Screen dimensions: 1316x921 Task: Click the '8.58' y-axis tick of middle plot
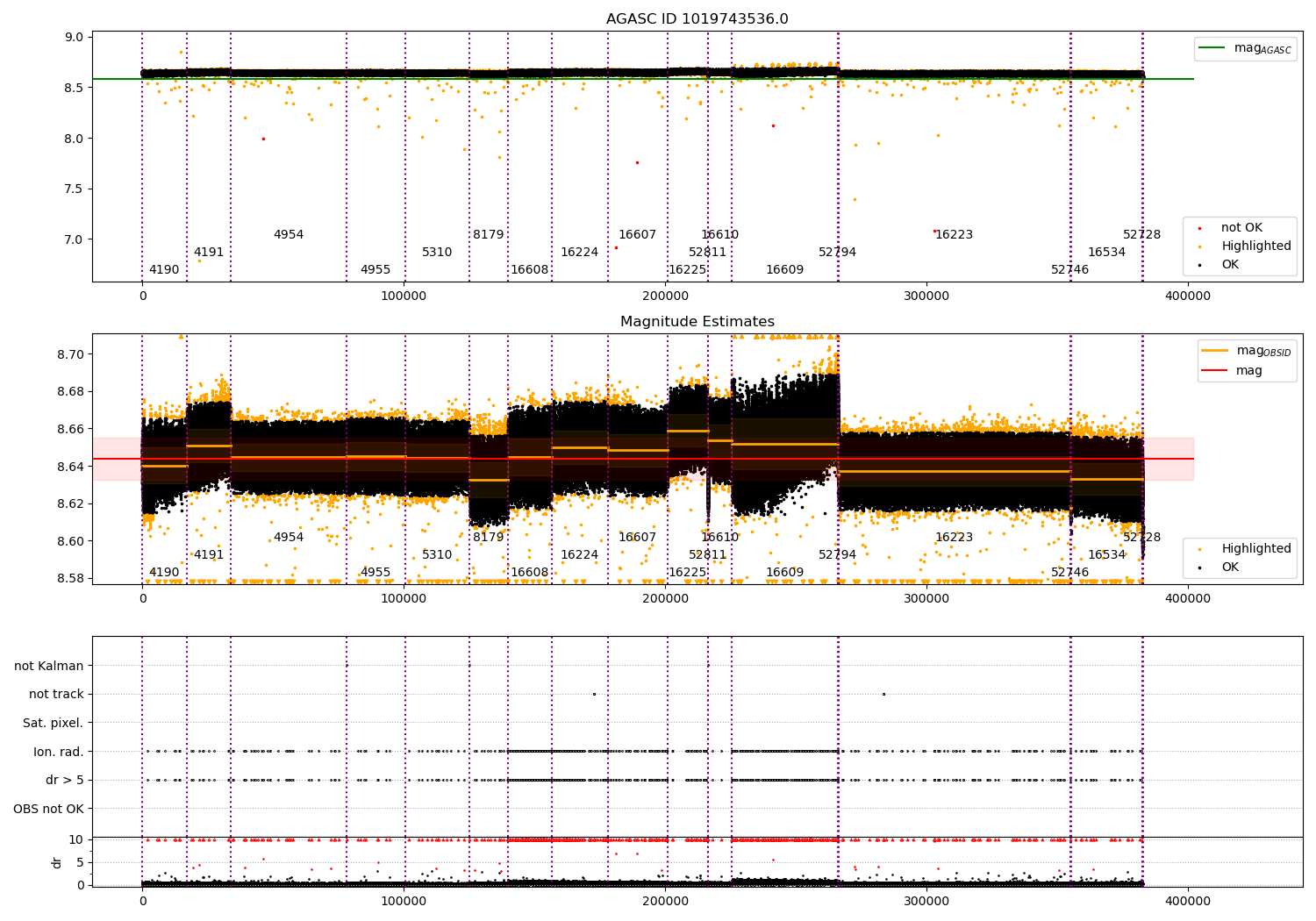click(71, 578)
